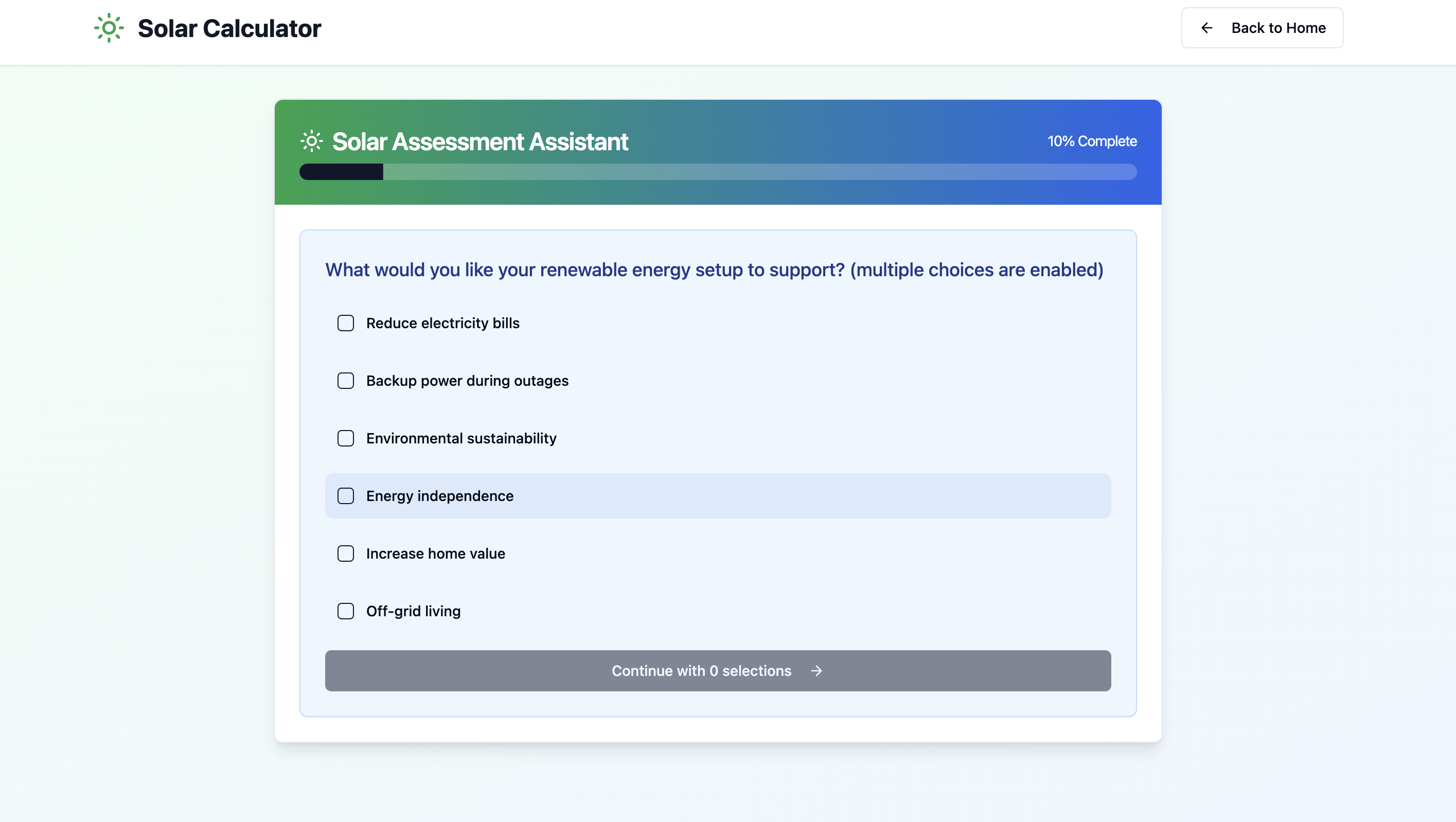Click the Off-grid living label
This screenshot has width=1456, height=822.
pos(413,611)
